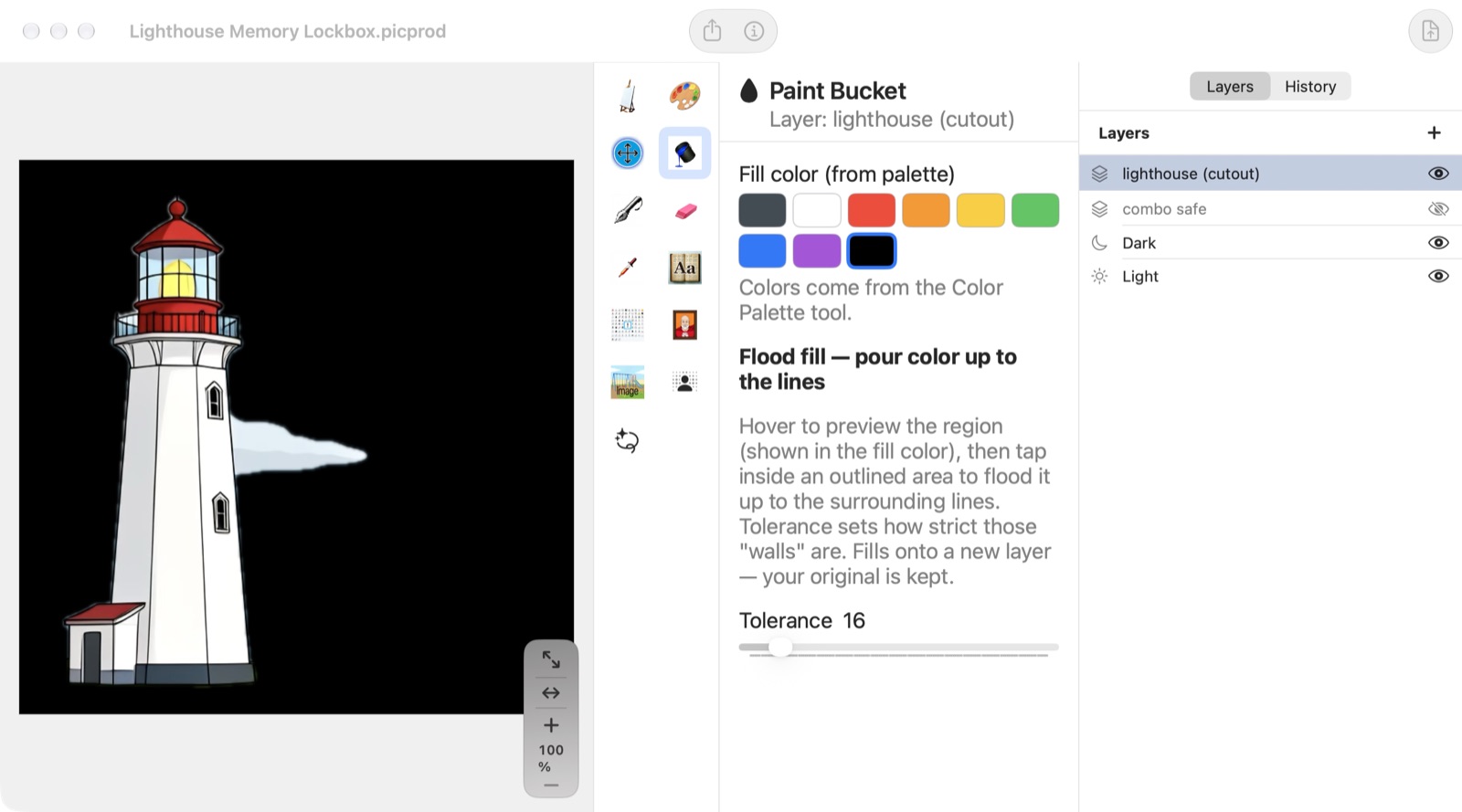The image size is (1462, 812).
Task: Switch to the Layers tab
Action: point(1230,87)
